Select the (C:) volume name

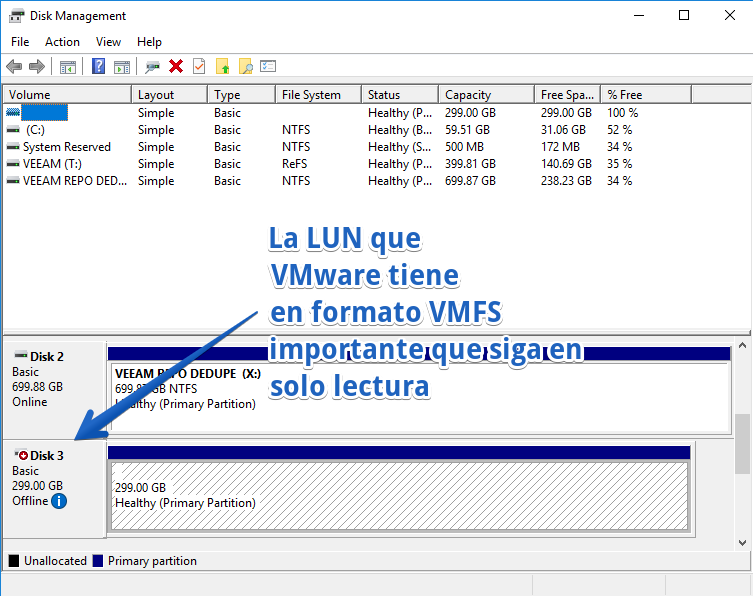click(x=35, y=130)
